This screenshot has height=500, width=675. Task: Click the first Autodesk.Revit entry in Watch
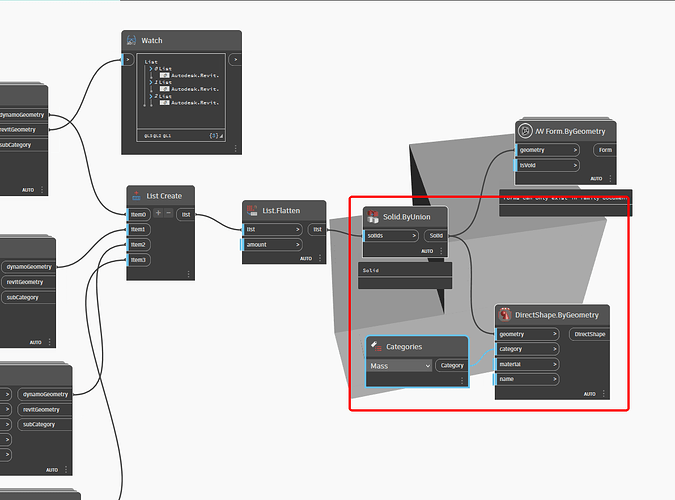(x=195, y=75)
